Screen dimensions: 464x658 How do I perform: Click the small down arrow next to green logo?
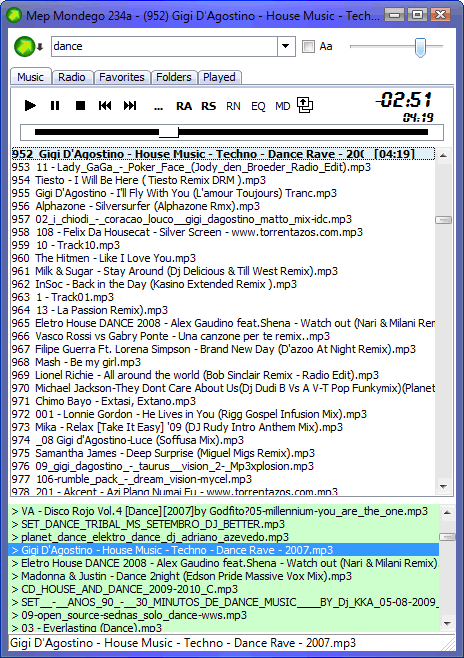tap(40, 47)
